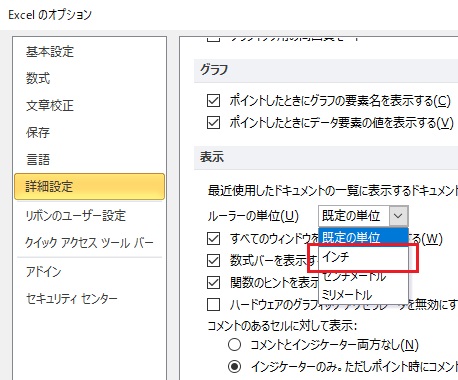The image size is (458, 380).
Task: Toggle 数式バーを表示 checkbox
Action: coord(213,260)
